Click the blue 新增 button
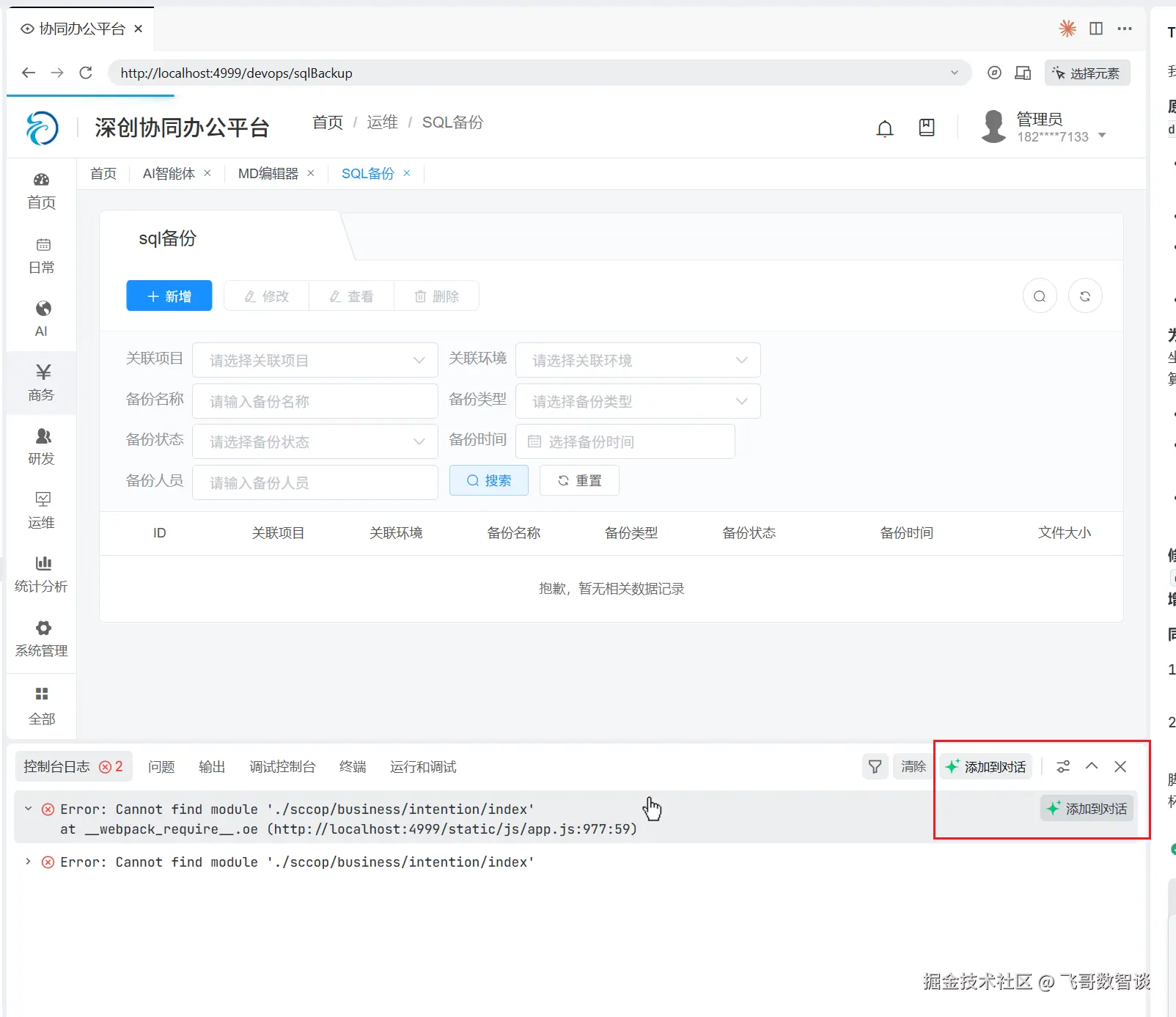Viewport: 1176px width, 1017px height. click(x=169, y=296)
